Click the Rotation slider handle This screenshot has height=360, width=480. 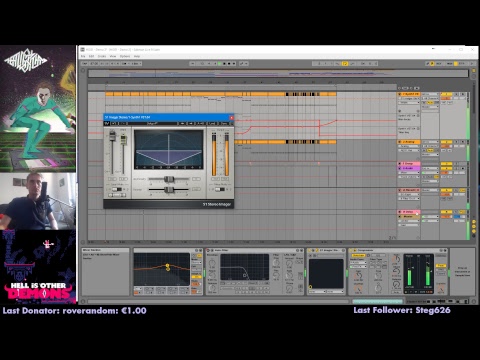click(169, 190)
